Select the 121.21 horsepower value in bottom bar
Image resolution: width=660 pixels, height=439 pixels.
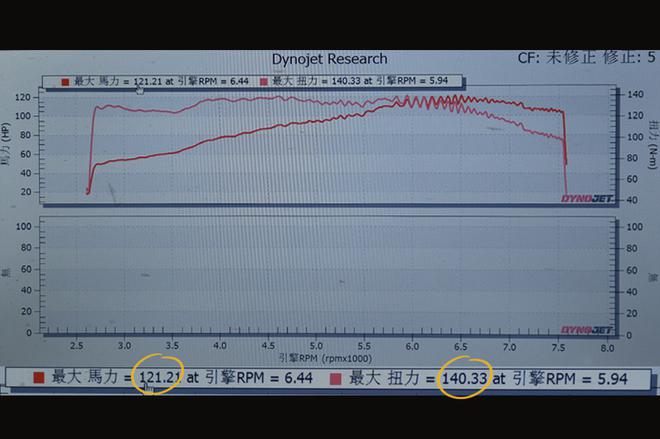point(160,378)
